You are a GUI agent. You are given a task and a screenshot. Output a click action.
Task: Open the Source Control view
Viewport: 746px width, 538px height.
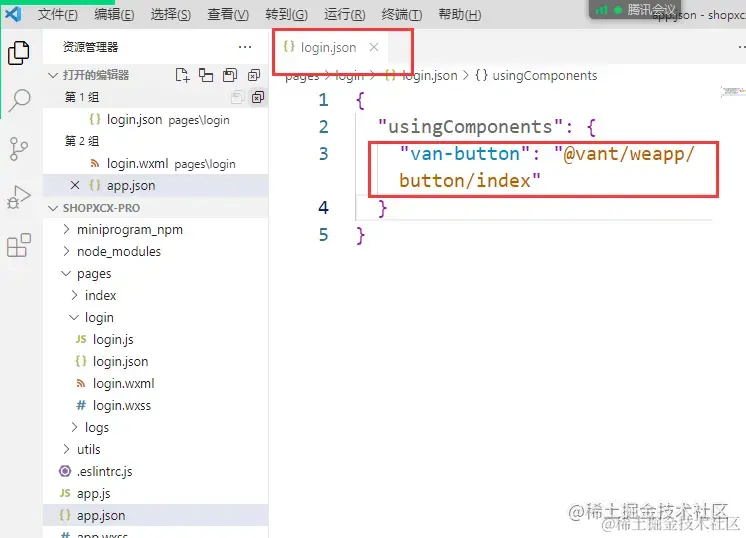click(19, 149)
